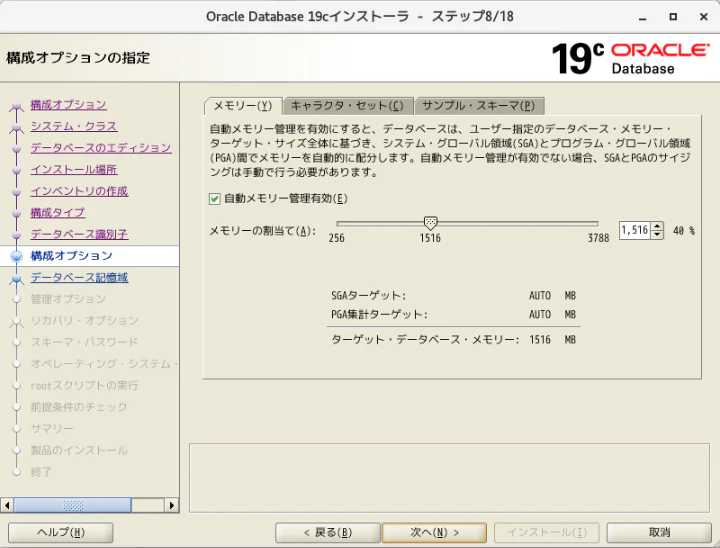Screen dimensions: 720x548
Task: Click the memory allocation slider thumb
Action: (430, 223)
